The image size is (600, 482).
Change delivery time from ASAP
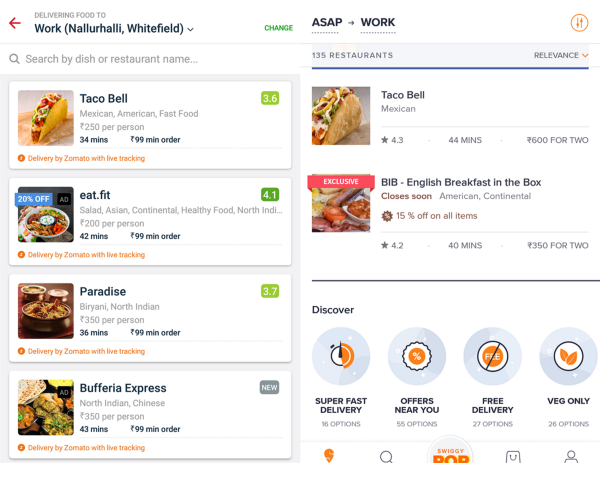327,23
